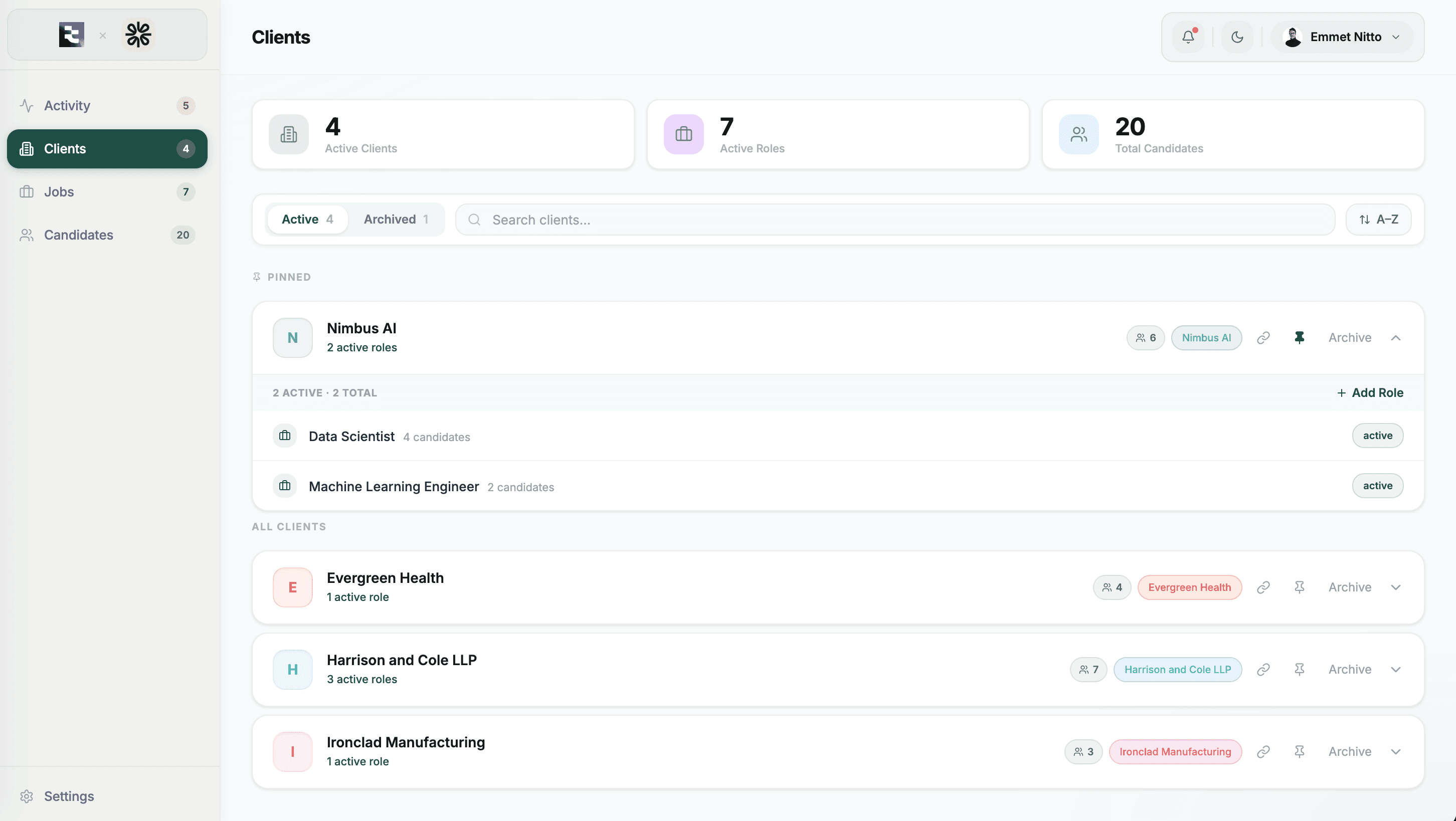Click the search clients input field
The width and height of the screenshot is (1456, 821).
(x=678, y=219)
